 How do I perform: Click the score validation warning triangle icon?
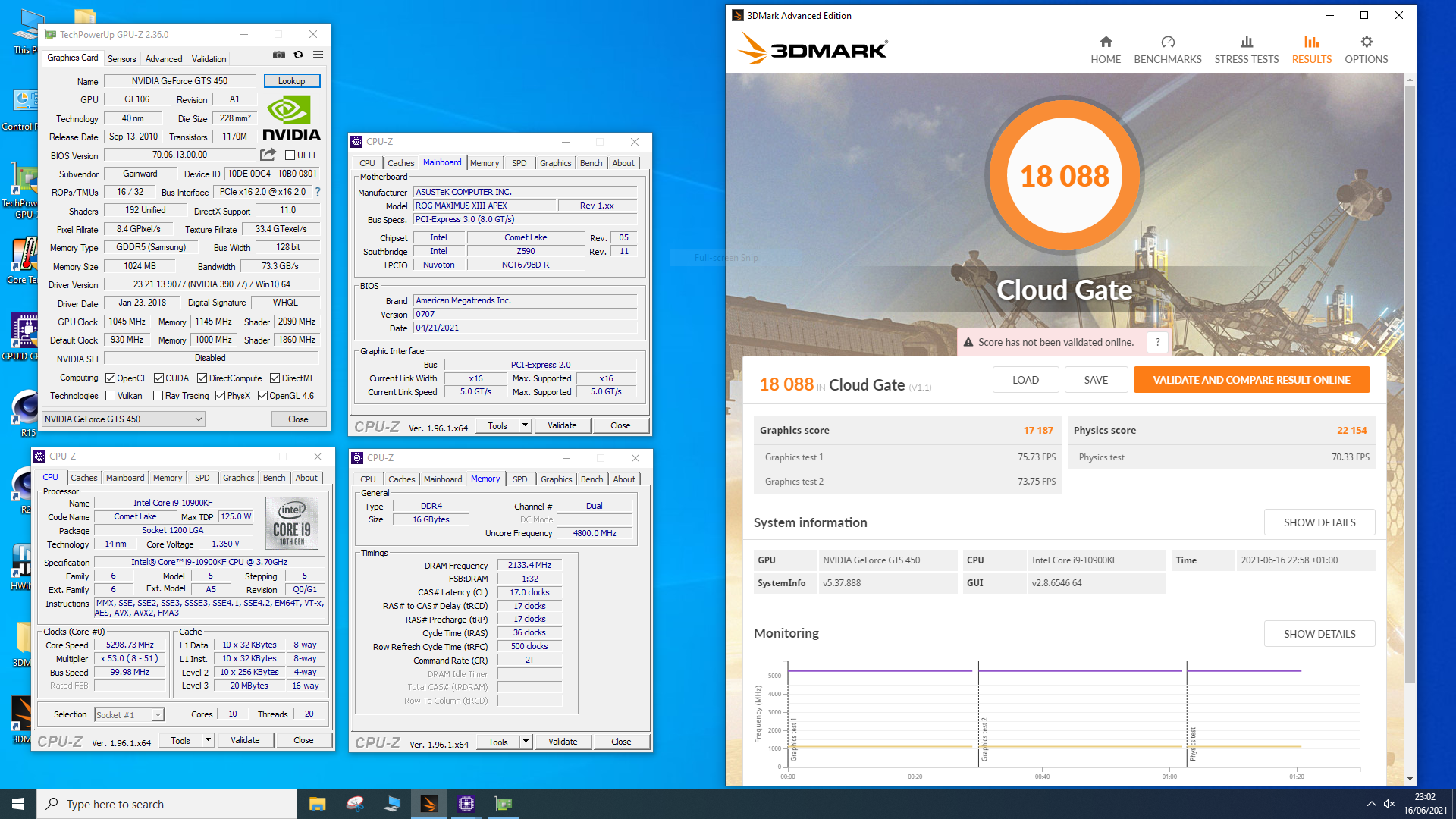[x=968, y=342]
